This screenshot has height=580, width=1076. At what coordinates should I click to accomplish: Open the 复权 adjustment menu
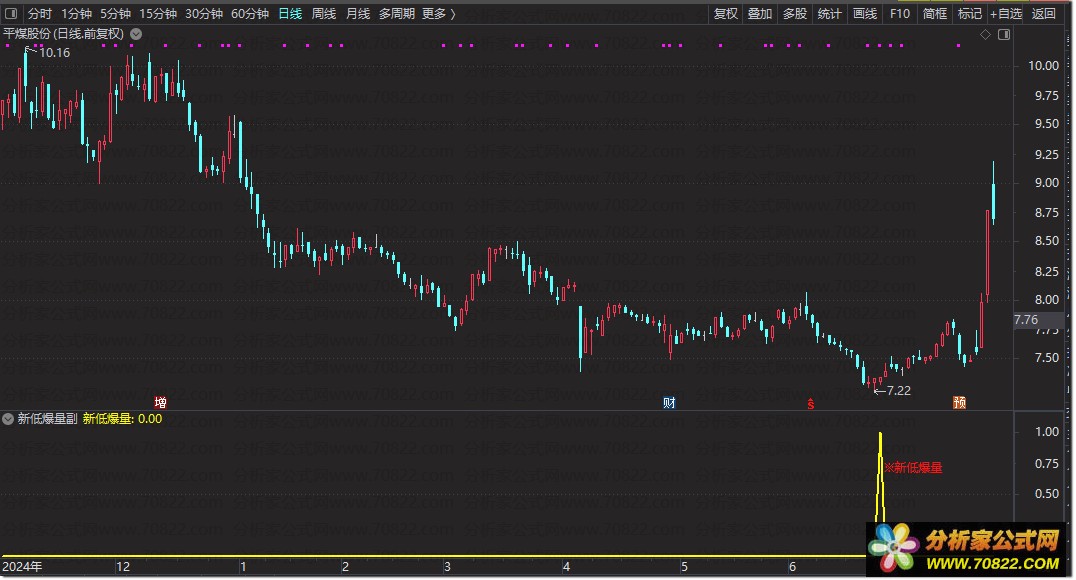point(725,14)
